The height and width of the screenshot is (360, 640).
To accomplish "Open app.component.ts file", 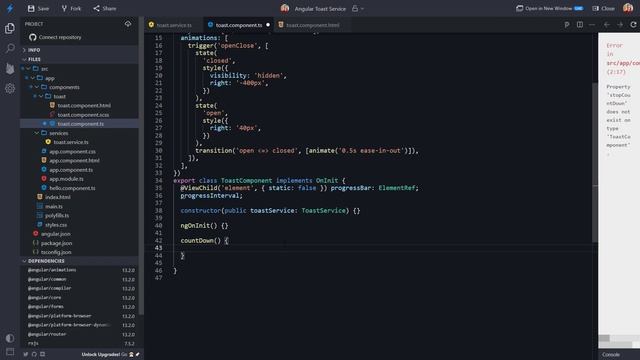I will click(x=71, y=170).
